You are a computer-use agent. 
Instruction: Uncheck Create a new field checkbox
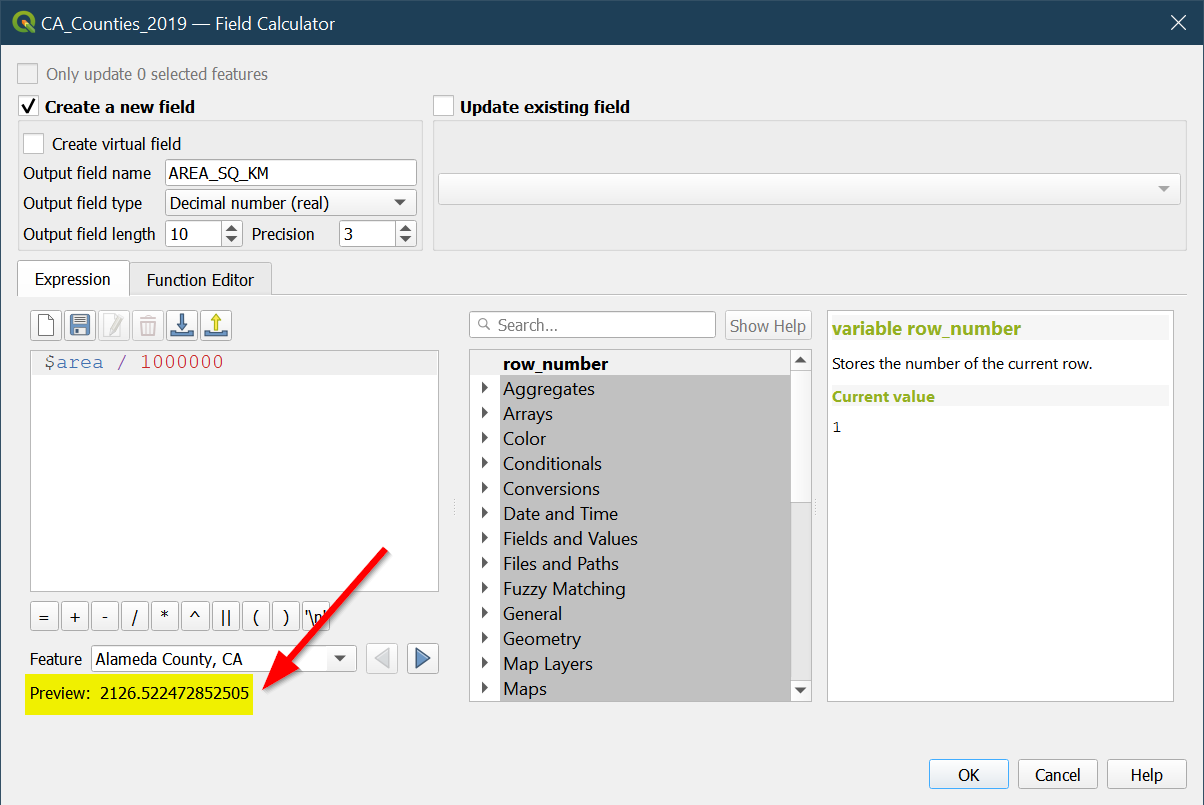pyautogui.click(x=29, y=107)
